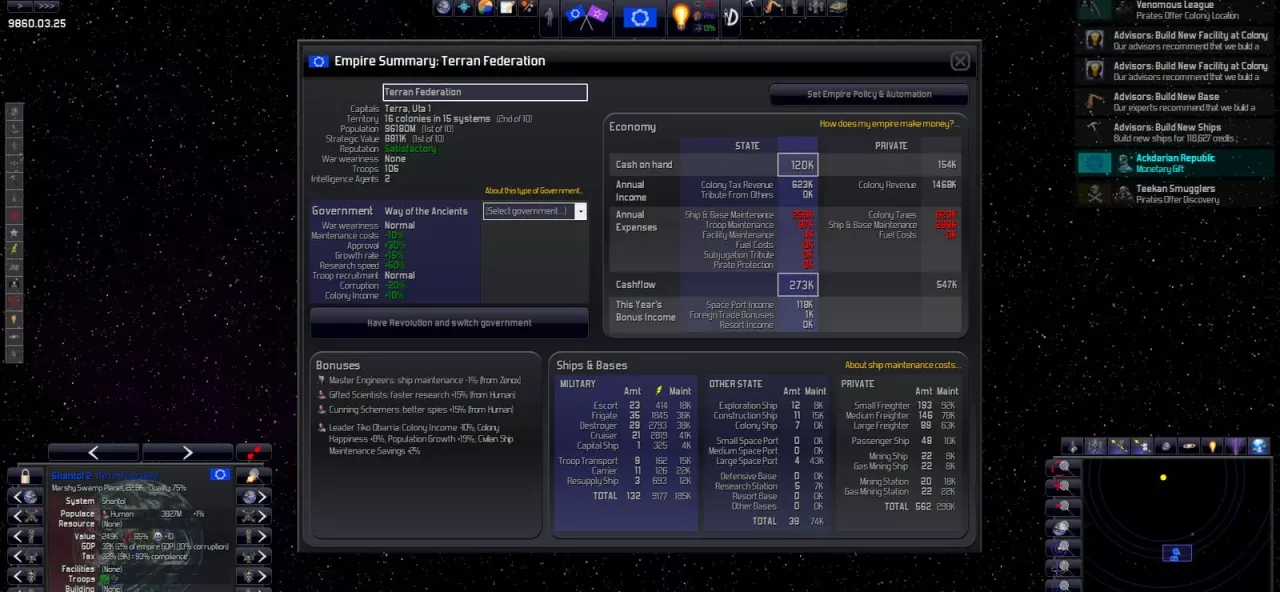Open 'About this type of Government' link
The image size is (1280, 592).
533,191
